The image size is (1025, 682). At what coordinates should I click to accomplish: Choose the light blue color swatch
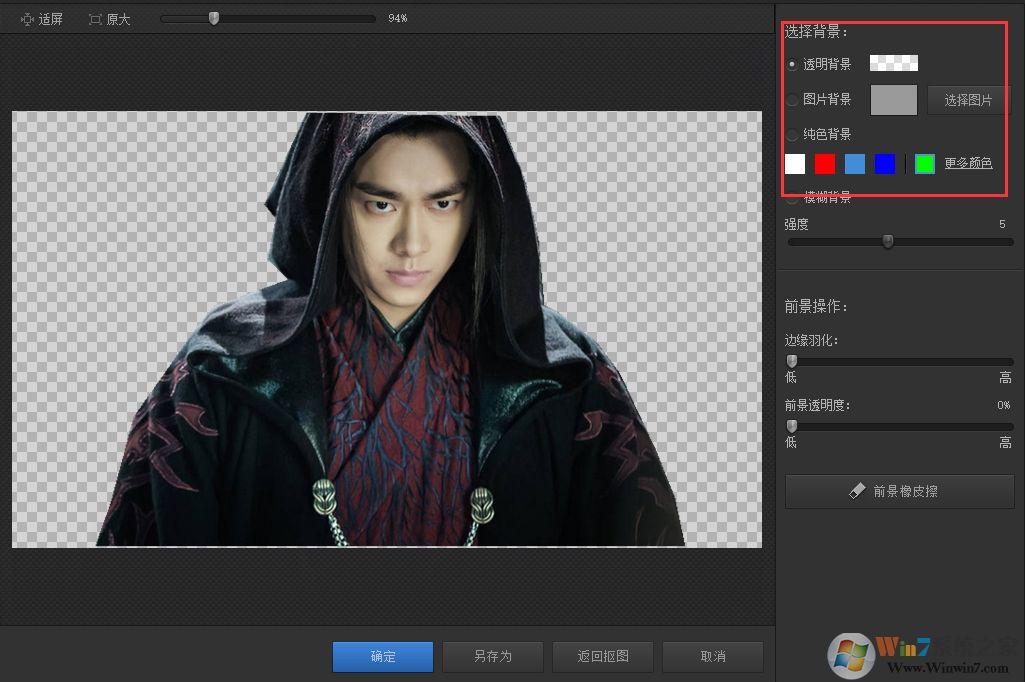point(855,164)
